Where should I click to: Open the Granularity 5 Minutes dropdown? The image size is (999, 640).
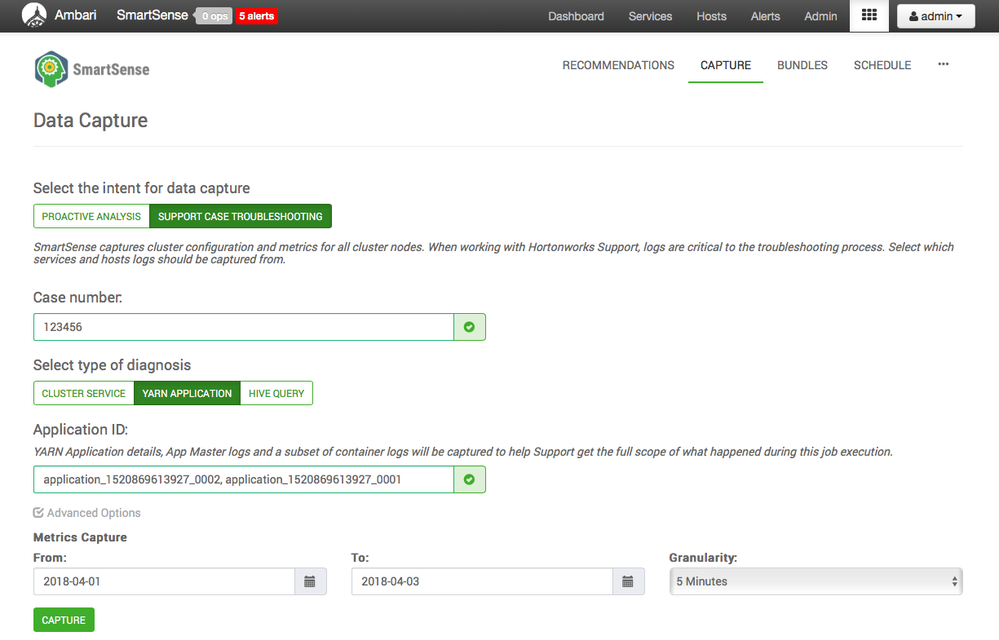coord(816,581)
